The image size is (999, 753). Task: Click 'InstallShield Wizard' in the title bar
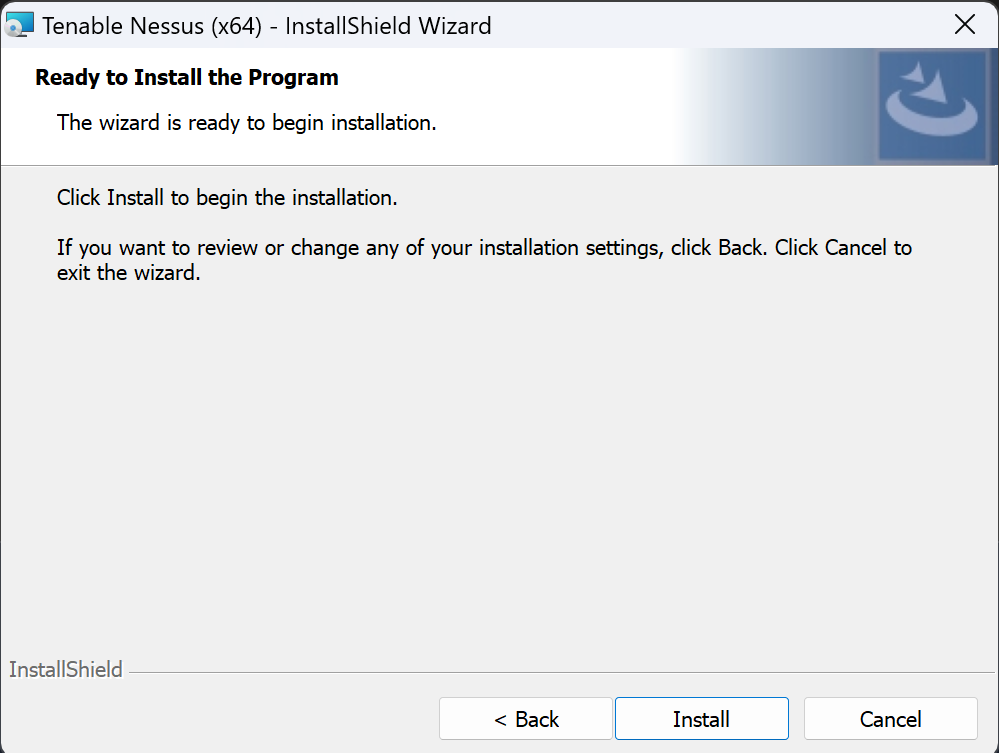tap(388, 26)
